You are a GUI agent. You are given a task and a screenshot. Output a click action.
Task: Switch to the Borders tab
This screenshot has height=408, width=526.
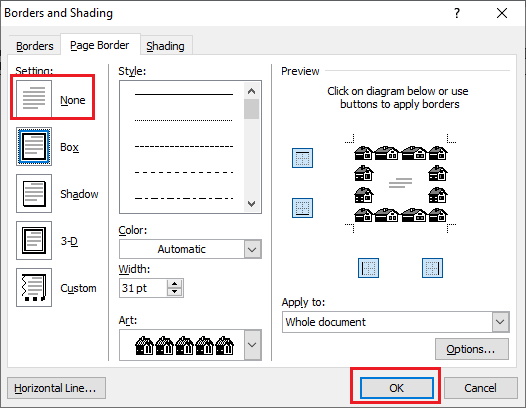(x=35, y=46)
